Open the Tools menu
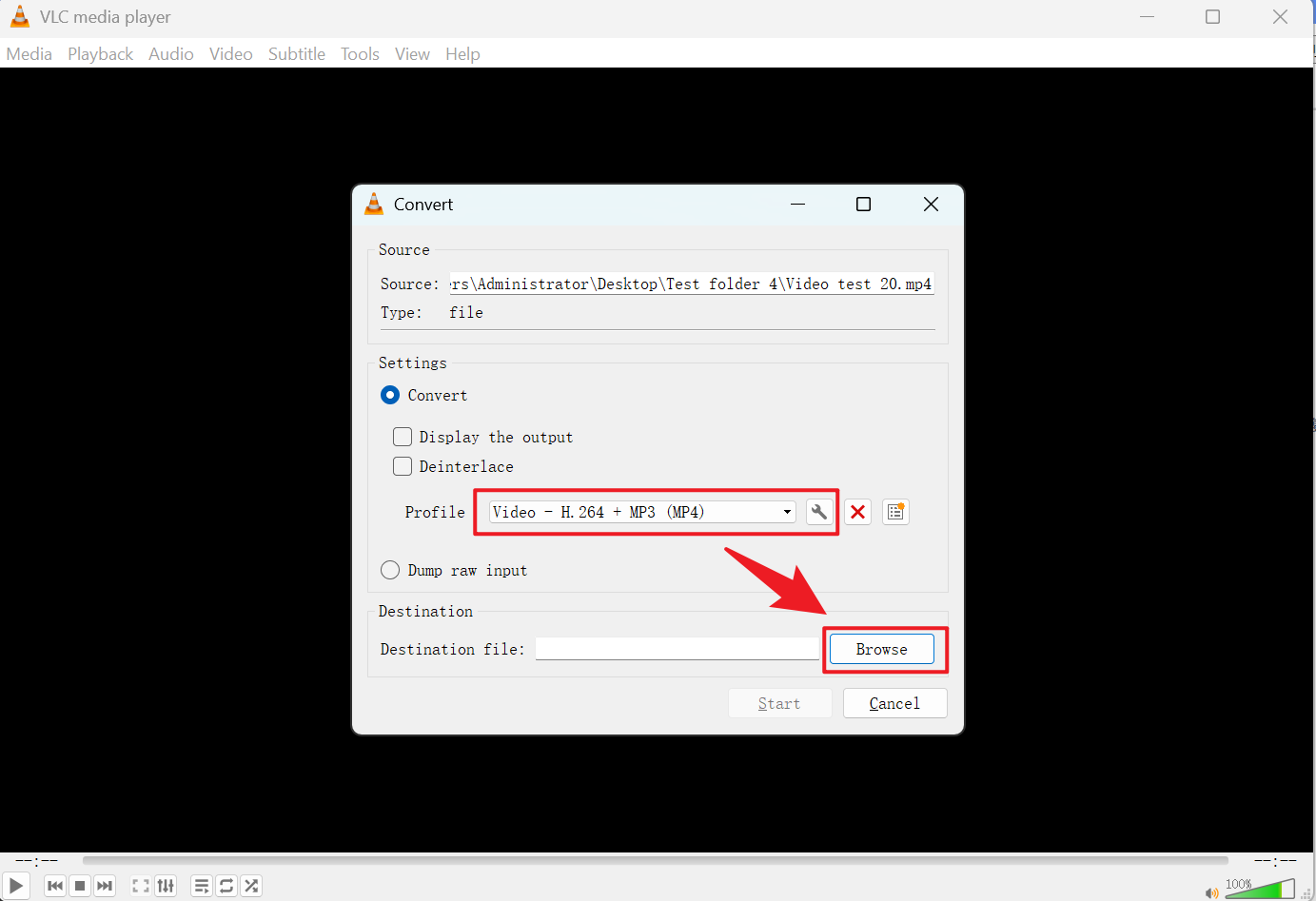1316x901 pixels. tap(360, 54)
